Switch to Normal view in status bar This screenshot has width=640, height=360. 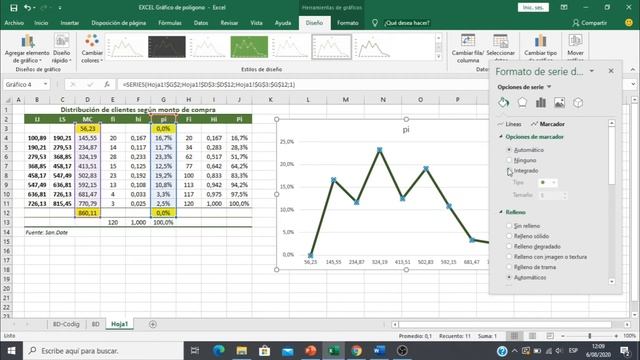click(514, 336)
